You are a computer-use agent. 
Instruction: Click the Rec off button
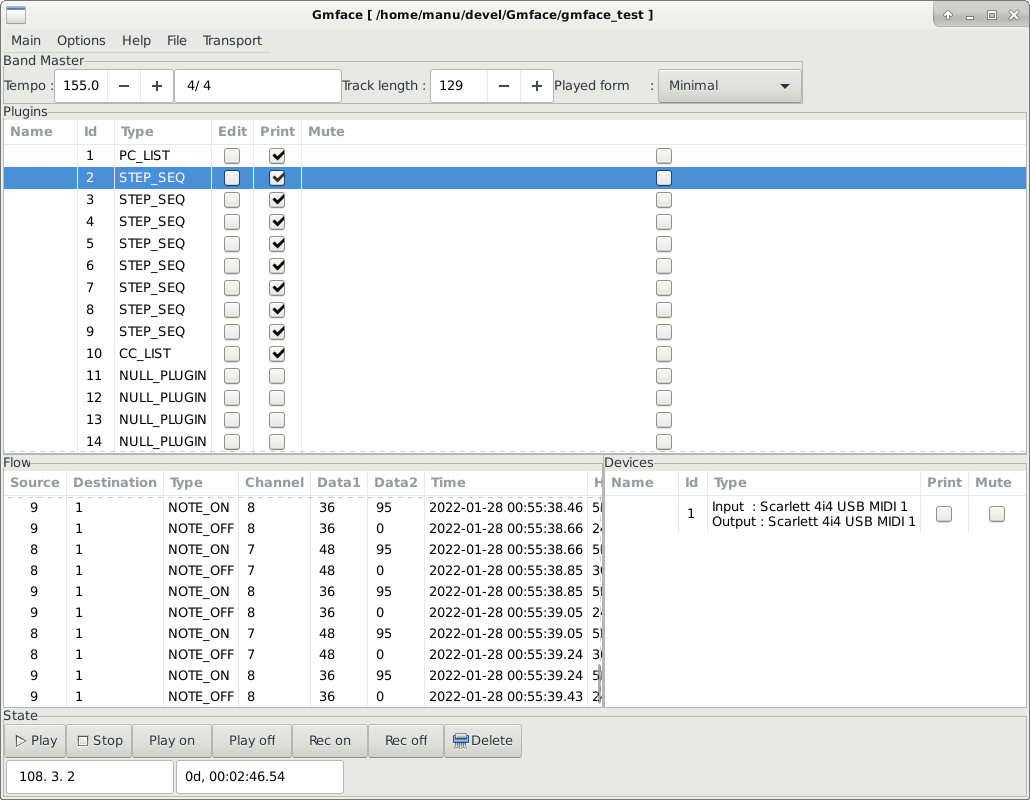point(406,741)
